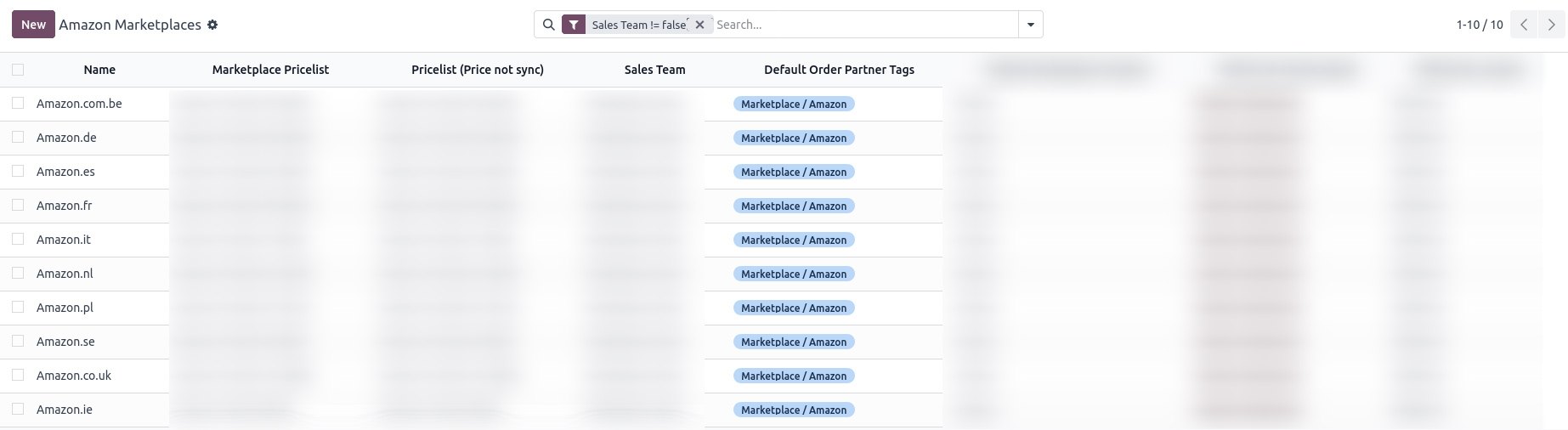The image size is (1568, 430).
Task: Click Marketplace / Amazon tag in Amazon.co.uk row
Action: 794,376
